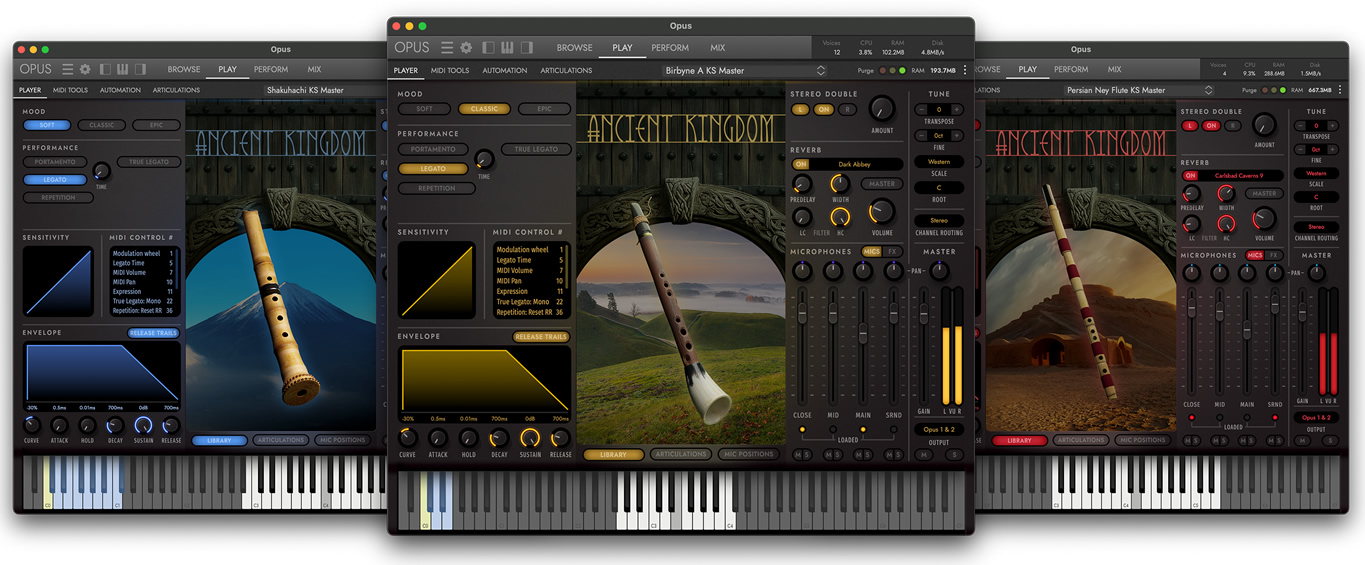Select the EPIC mood in the Birbyne window
The height and width of the screenshot is (565, 1365).
click(x=544, y=109)
